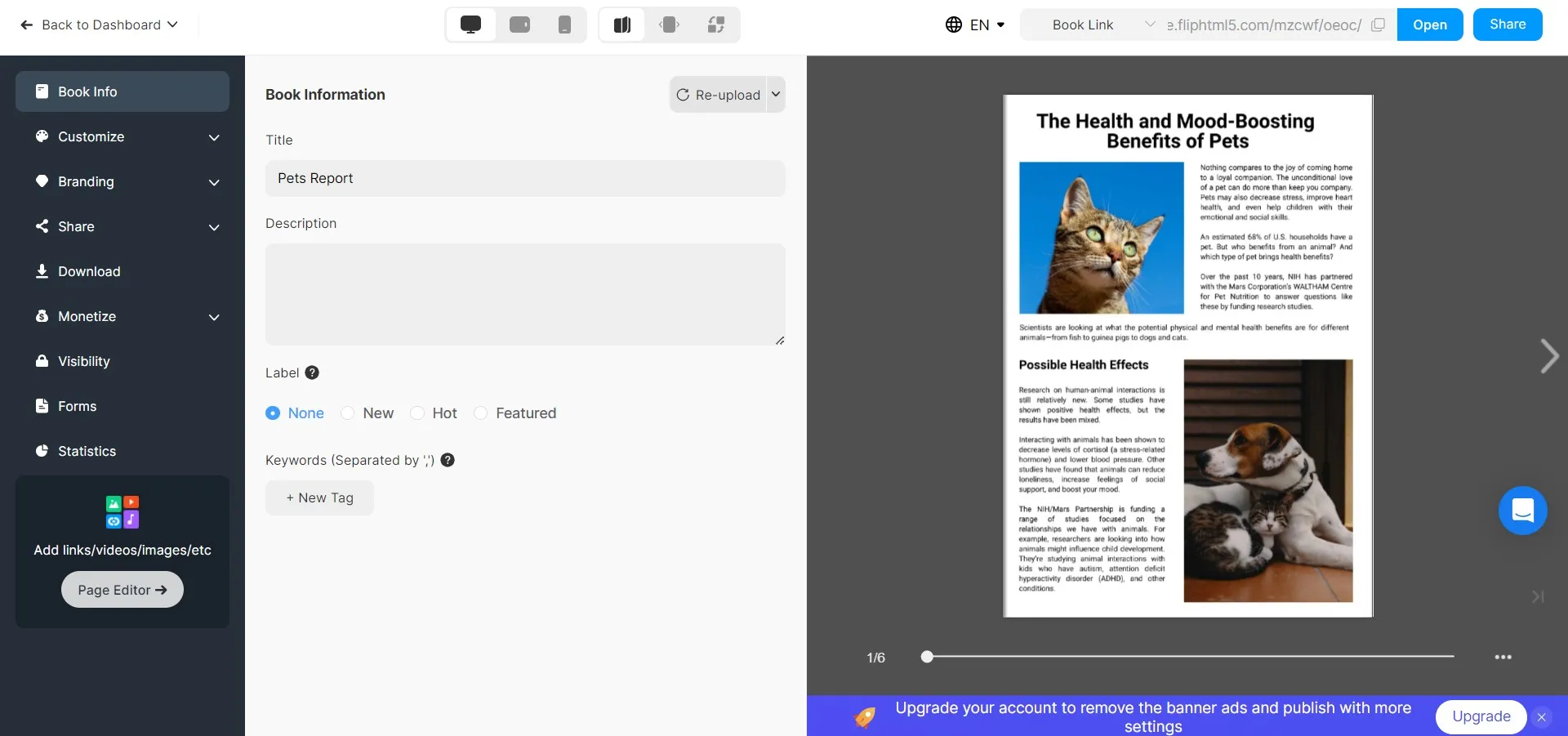Screen dimensions: 1568x736
Task: Click the Label help question icon
Action: 312,372
